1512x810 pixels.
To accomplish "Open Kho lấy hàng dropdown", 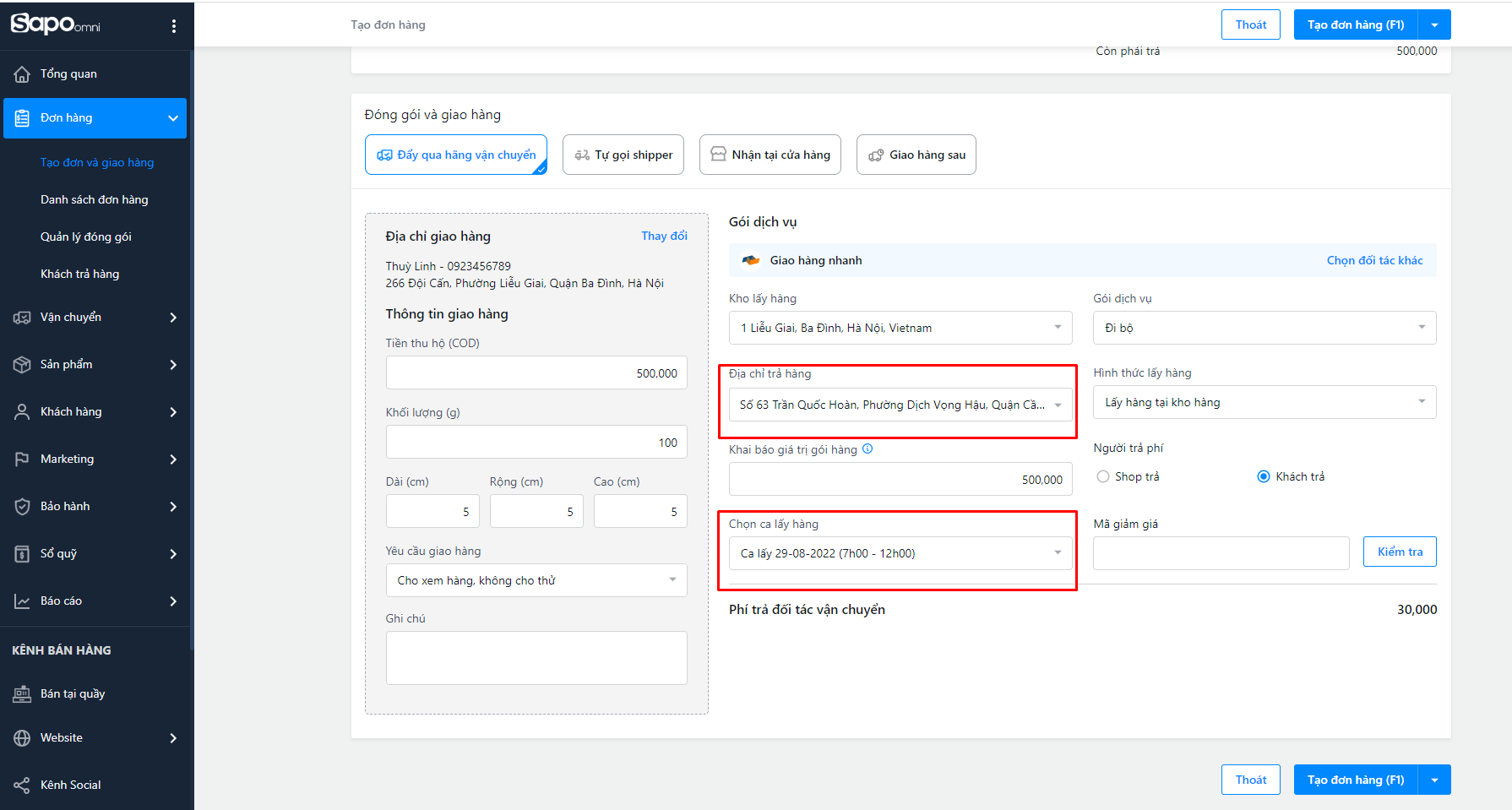I will click(x=900, y=328).
